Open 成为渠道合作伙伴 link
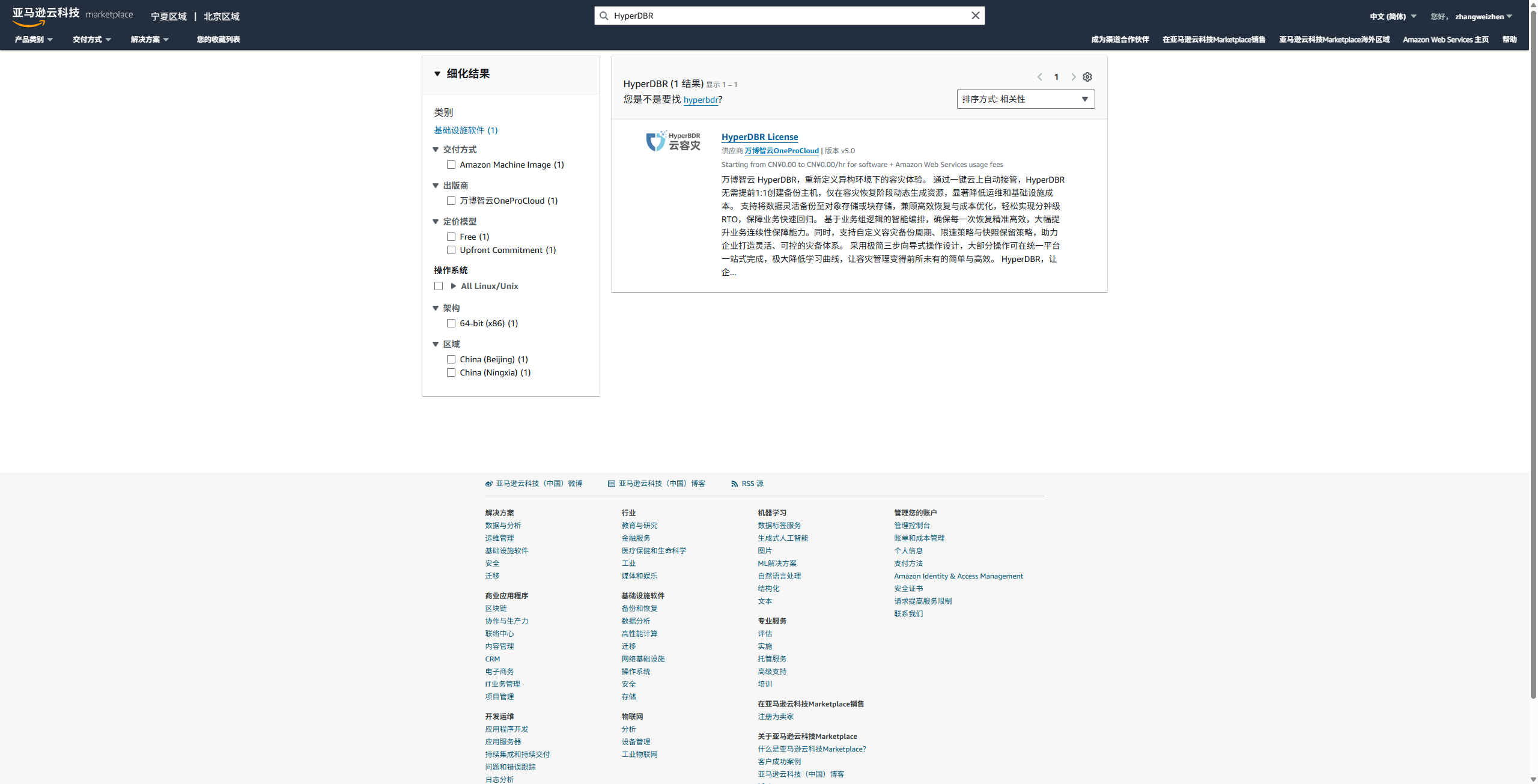This screenshot has width=1538, height=784. pos(1120,40)
